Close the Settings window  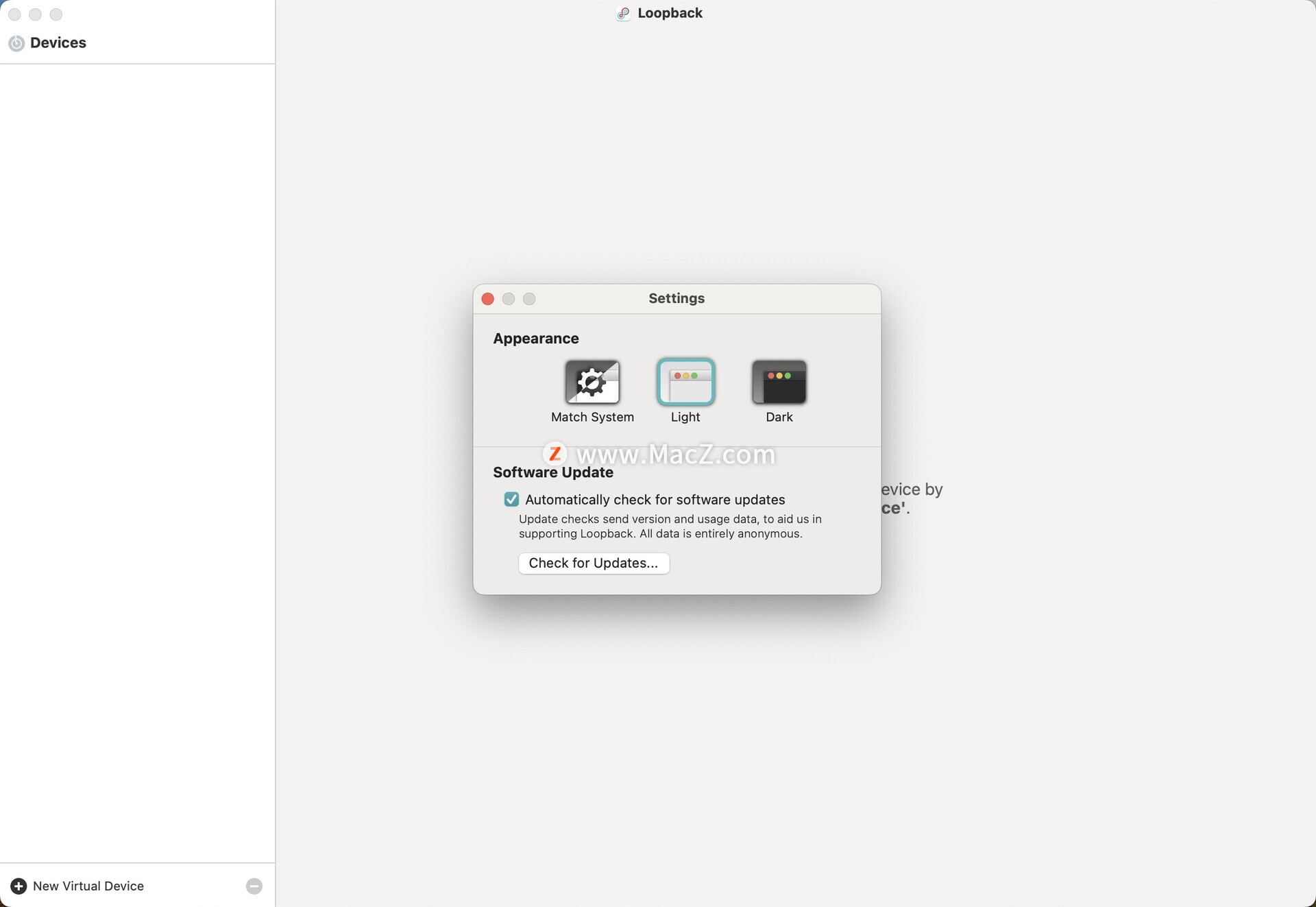click(x=488, y=299)
